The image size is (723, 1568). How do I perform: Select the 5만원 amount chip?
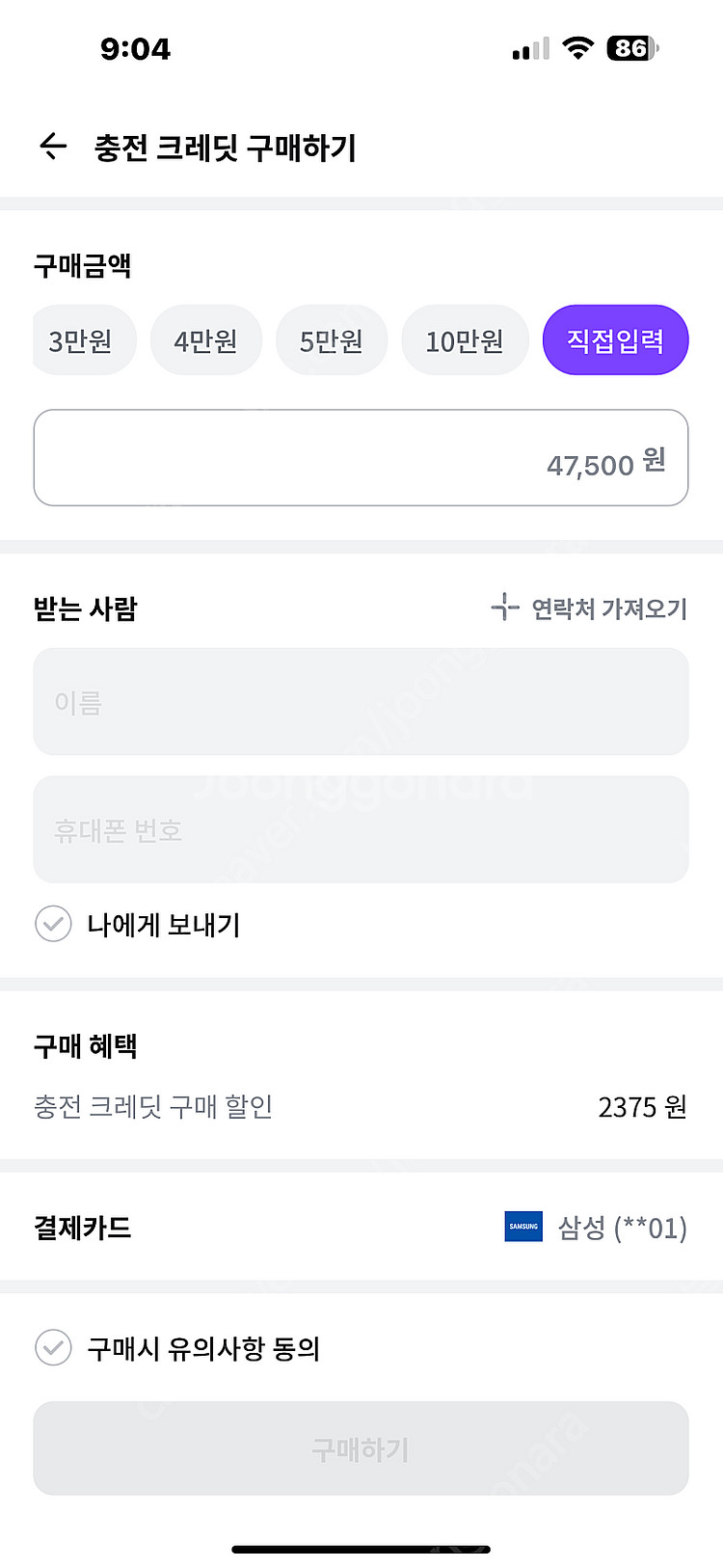331,340
